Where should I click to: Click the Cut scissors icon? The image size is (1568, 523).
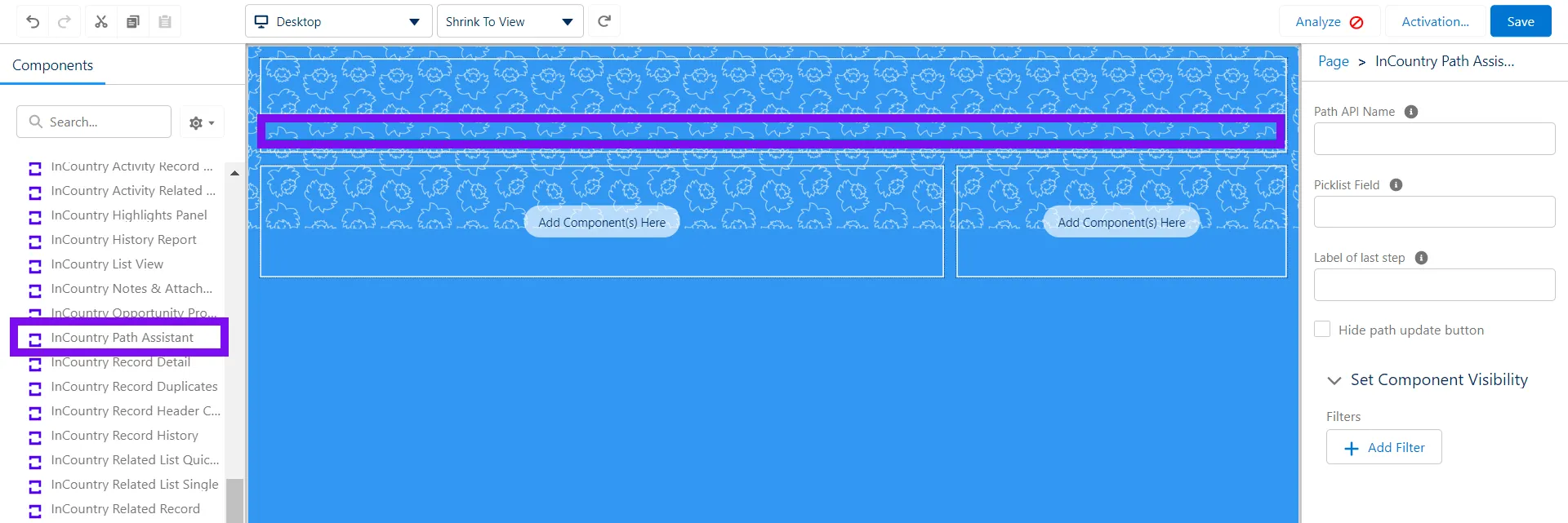(x=101, y=22)
